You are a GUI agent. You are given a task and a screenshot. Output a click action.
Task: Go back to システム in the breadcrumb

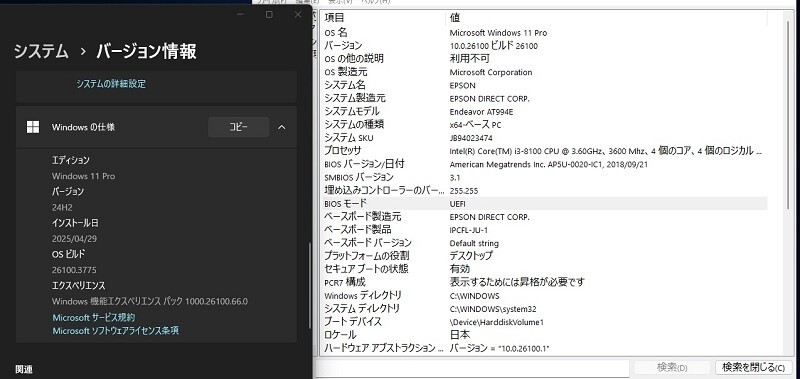click(41, 52)
